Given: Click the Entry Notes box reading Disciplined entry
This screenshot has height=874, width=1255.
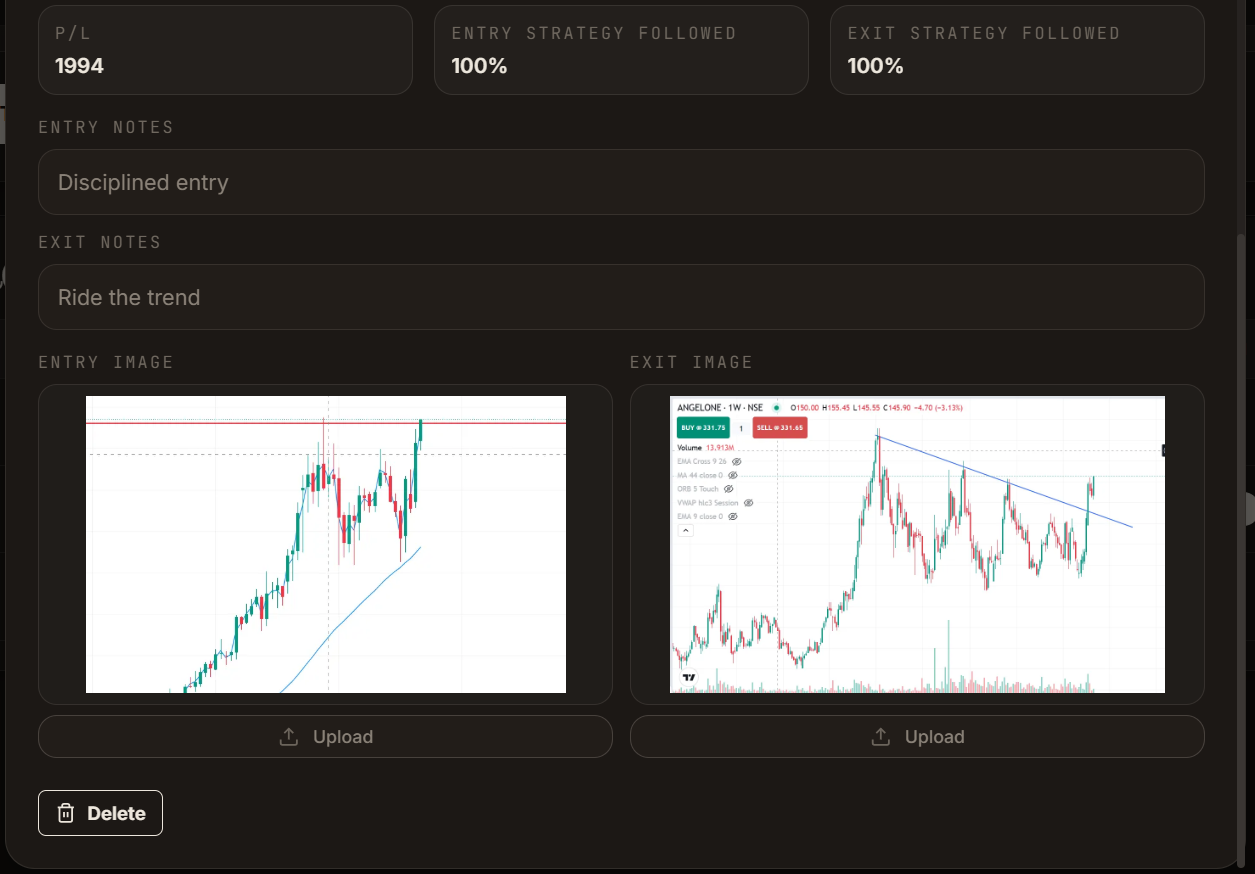Looking at the screenshot, I should tap(621, 182).
